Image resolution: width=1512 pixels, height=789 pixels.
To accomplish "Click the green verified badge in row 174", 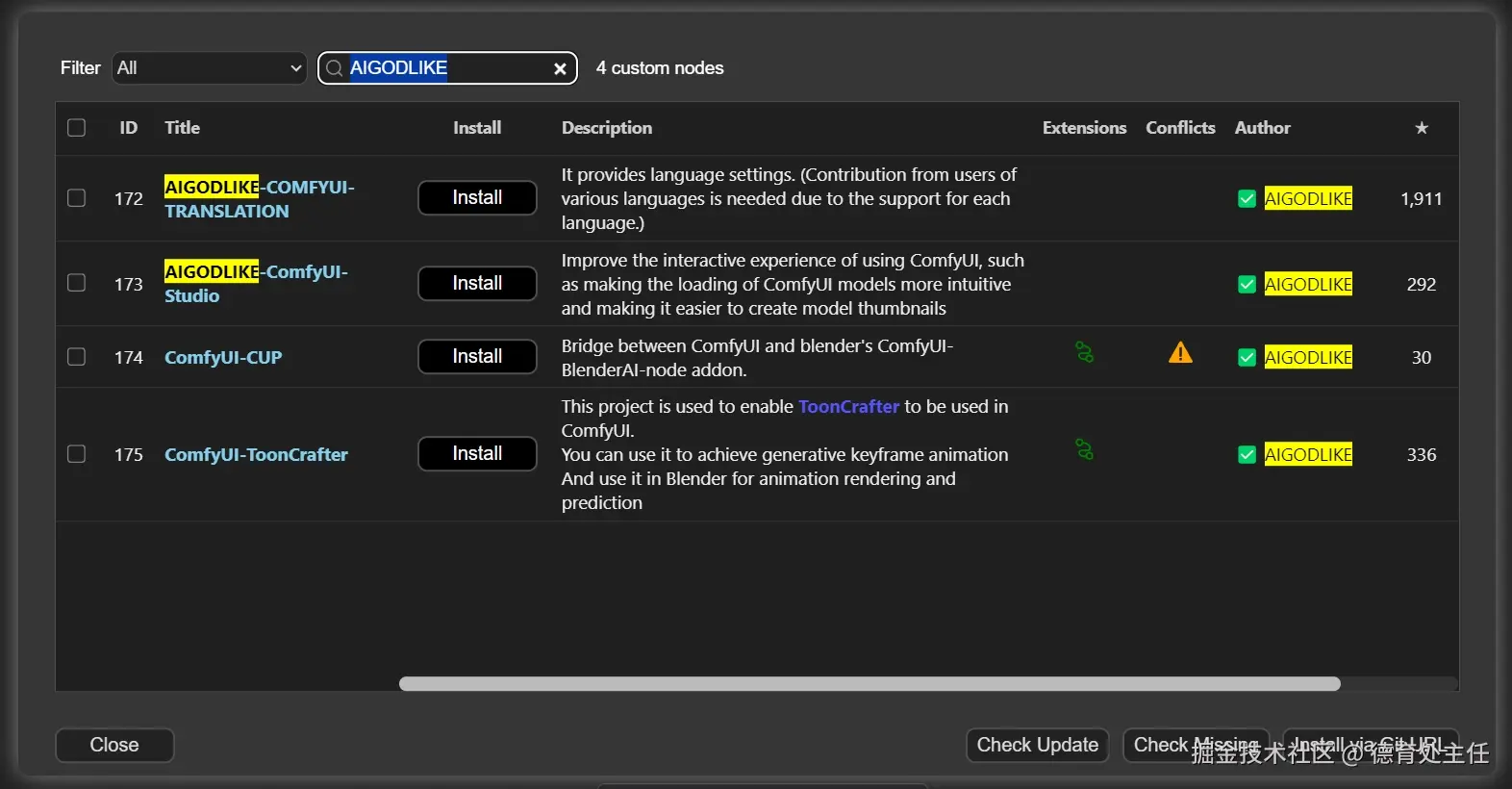I will pyautogui.click(x=1247, y=358).
